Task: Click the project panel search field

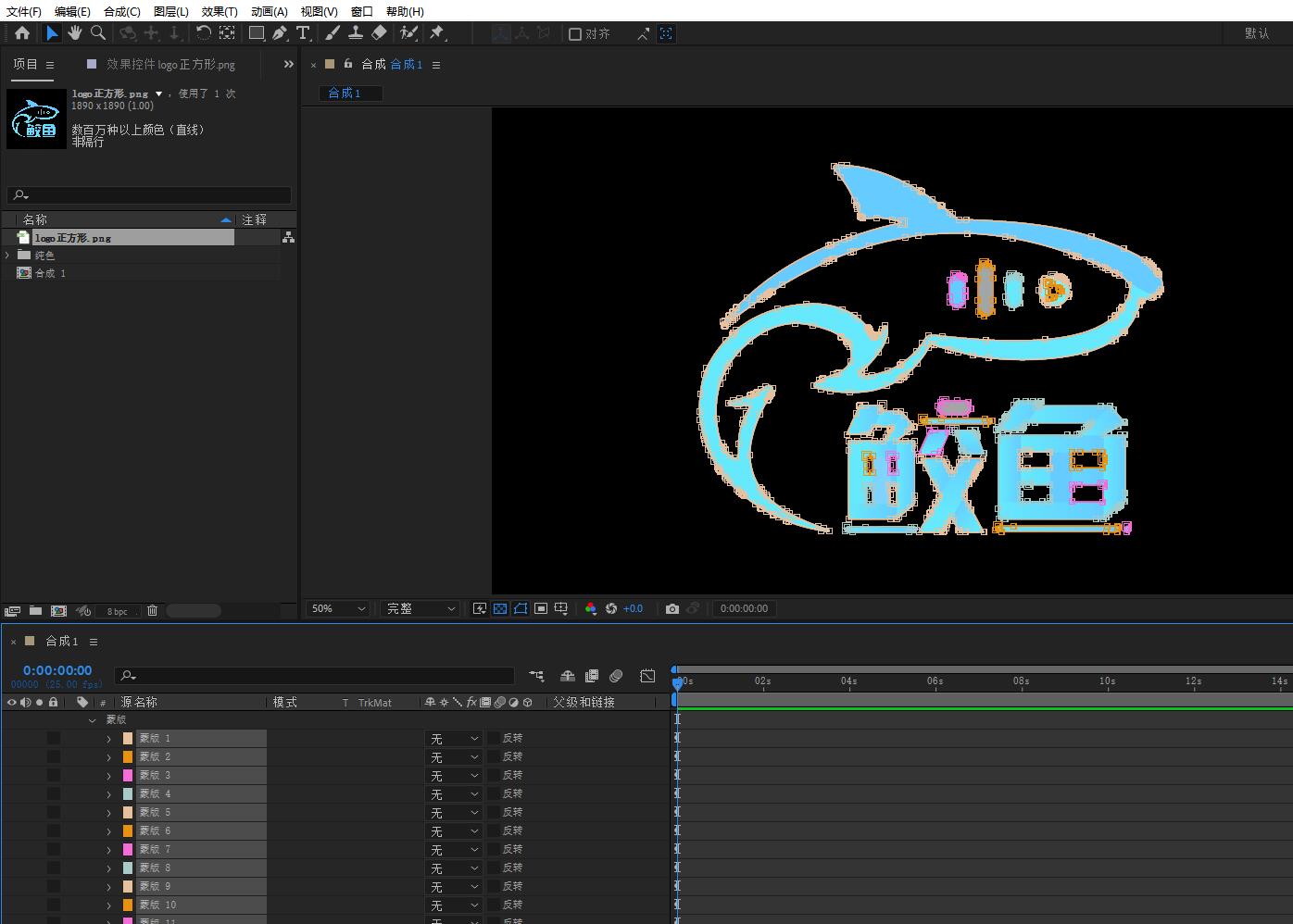Action: click(x=149, y=195)
